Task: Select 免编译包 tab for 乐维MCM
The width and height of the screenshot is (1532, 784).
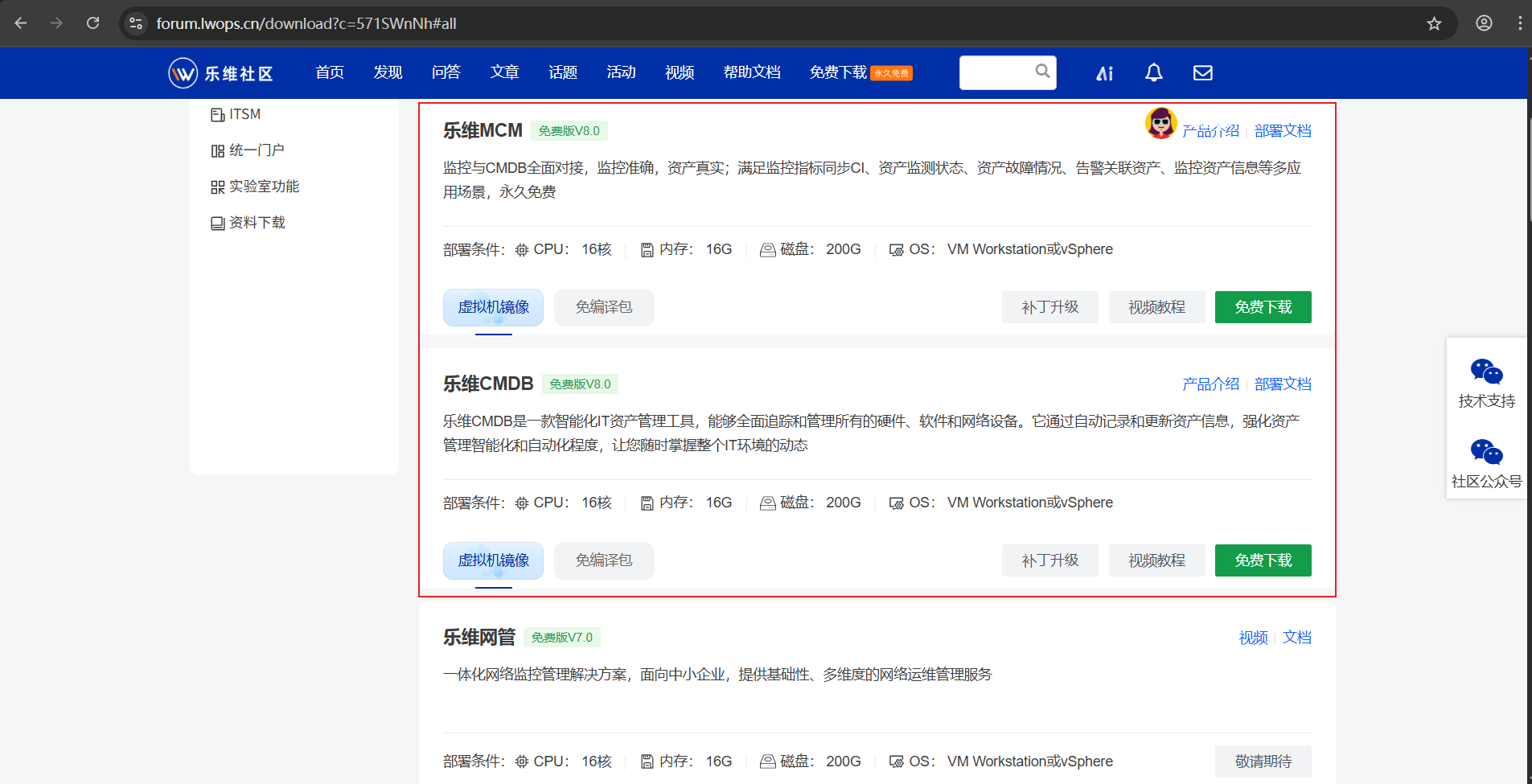Action: pos(604,307)
